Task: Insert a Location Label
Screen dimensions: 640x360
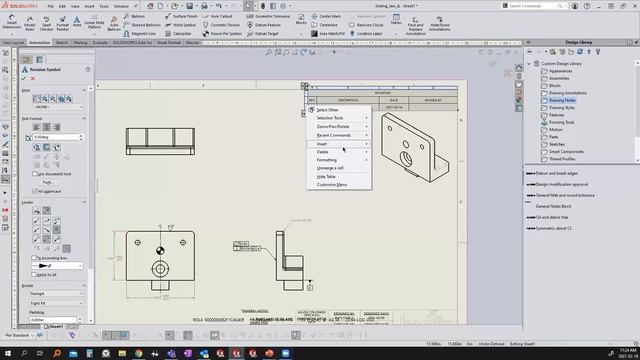Action: click(365, 33)
